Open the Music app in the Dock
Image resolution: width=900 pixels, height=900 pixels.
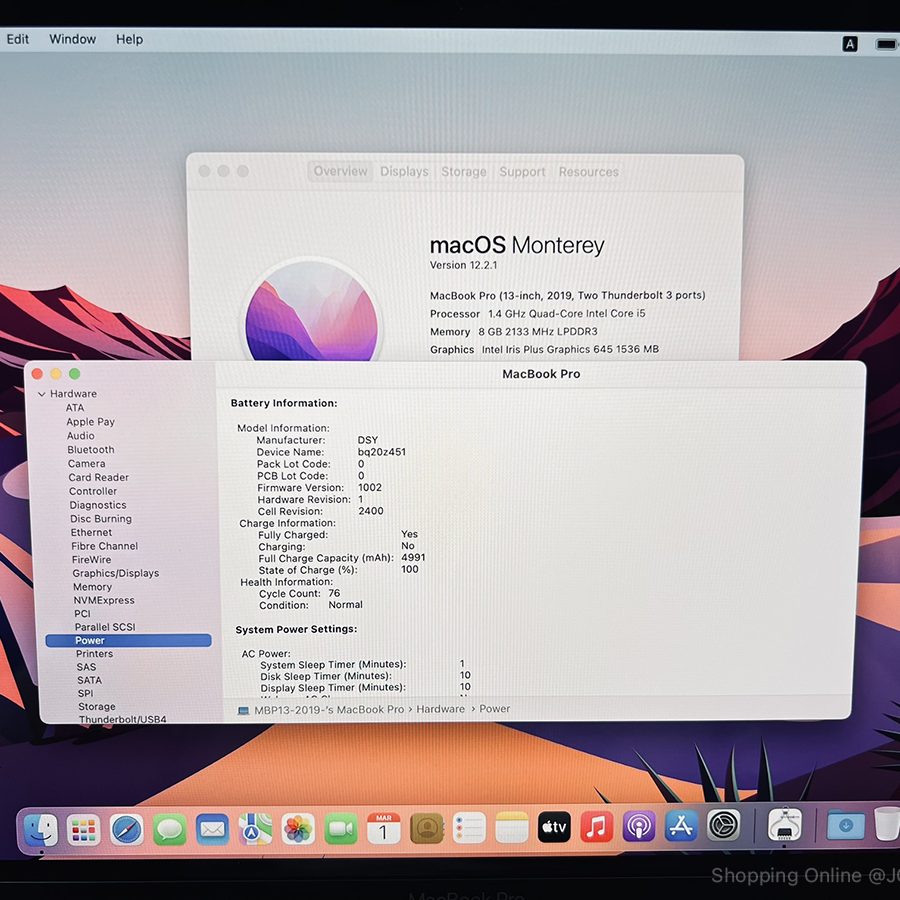[x=596, y=827]
